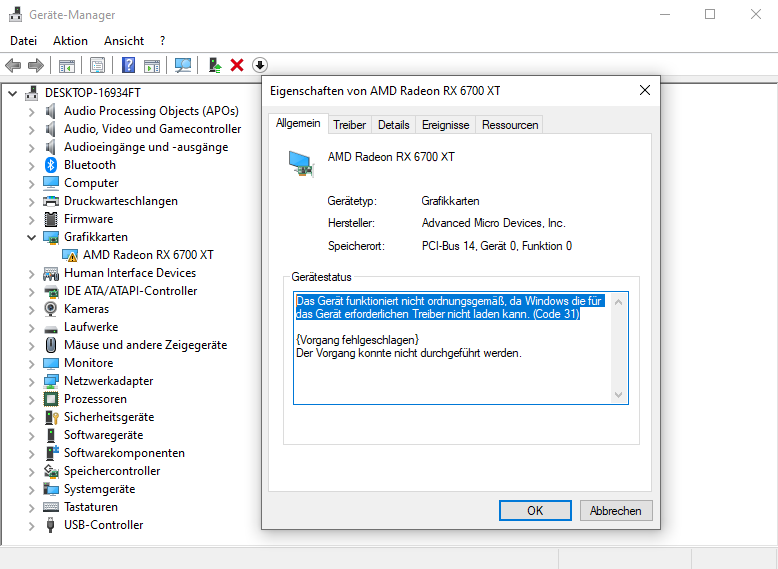Click 'Der Vorgang konnte nicht durchgeführt werden.'
This screenshot has height=569, width=778.
coord(409,353)
